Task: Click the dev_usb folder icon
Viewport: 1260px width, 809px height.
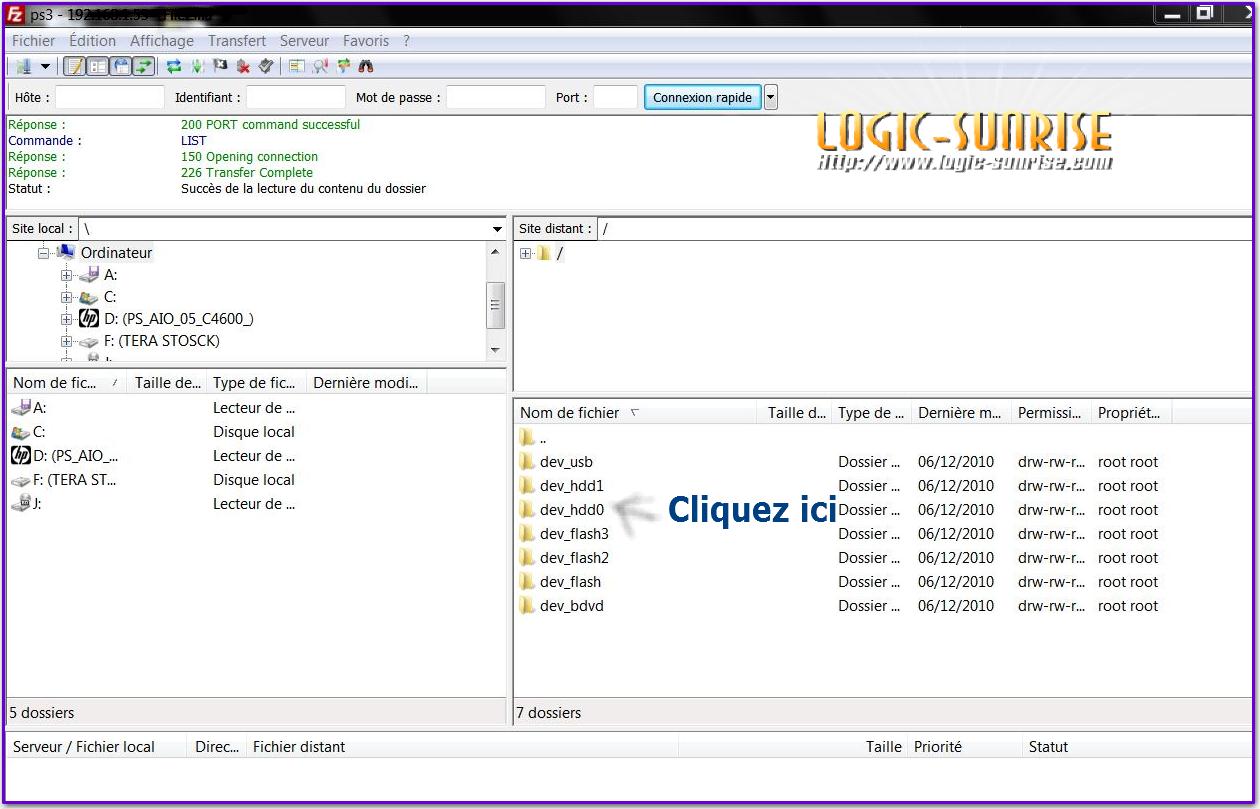Action: [x=527, y=462]
